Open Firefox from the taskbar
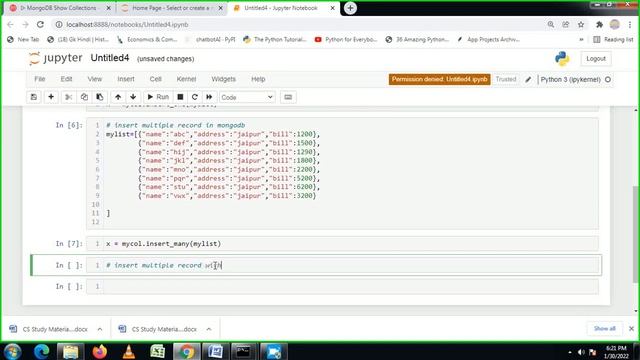 tap(100, 351)
